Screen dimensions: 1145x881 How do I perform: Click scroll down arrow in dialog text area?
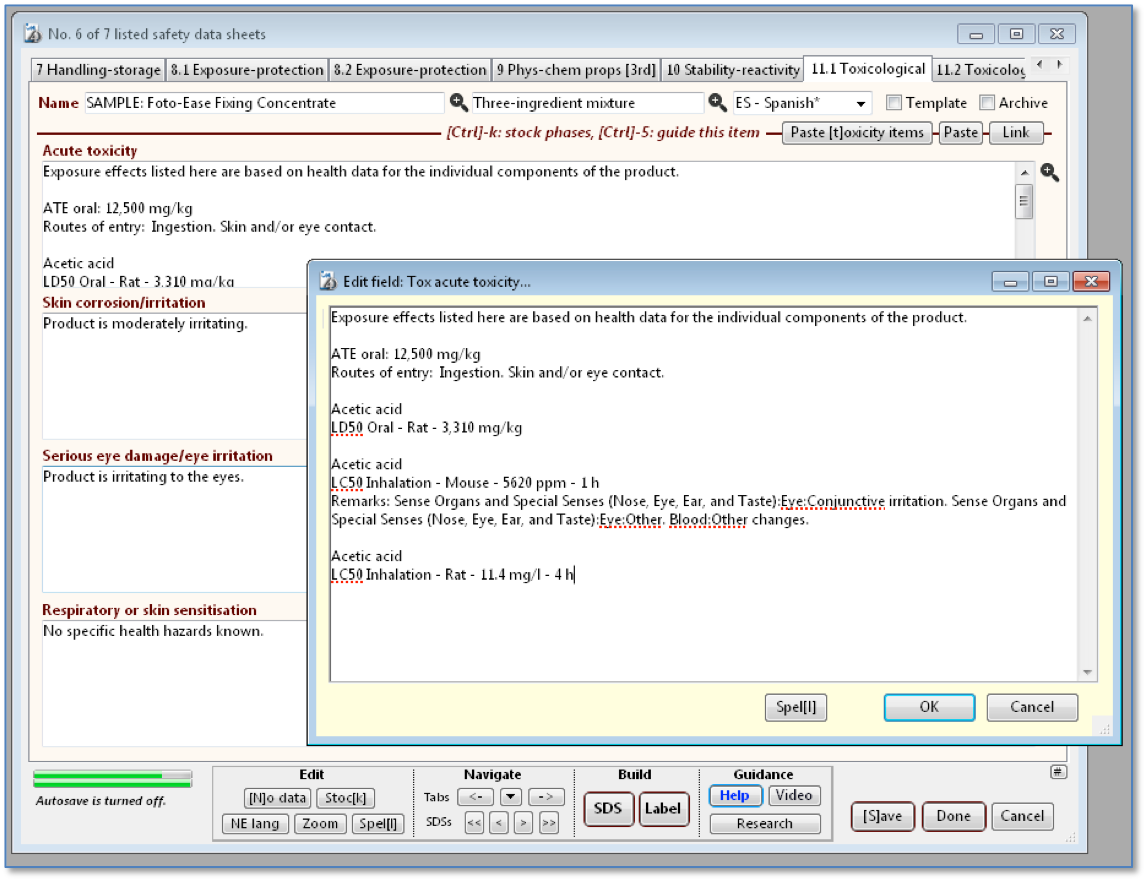pos(1087,672)
